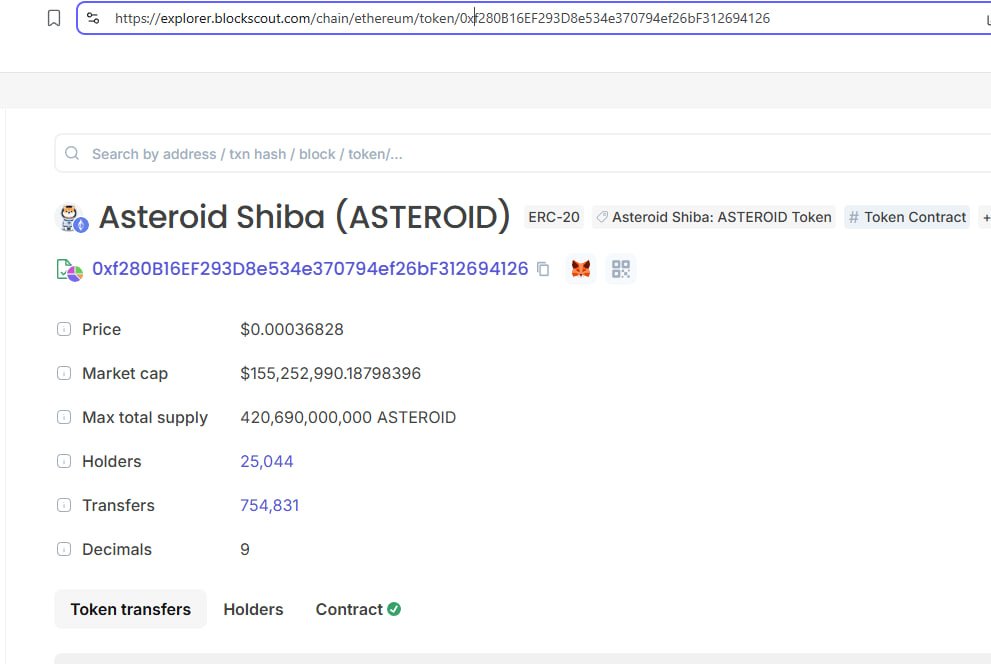Image resolution: width=991 pixels, height=664 pixels.
Task: Switch to the Holders tab
Action: click(x=253, y=609)
